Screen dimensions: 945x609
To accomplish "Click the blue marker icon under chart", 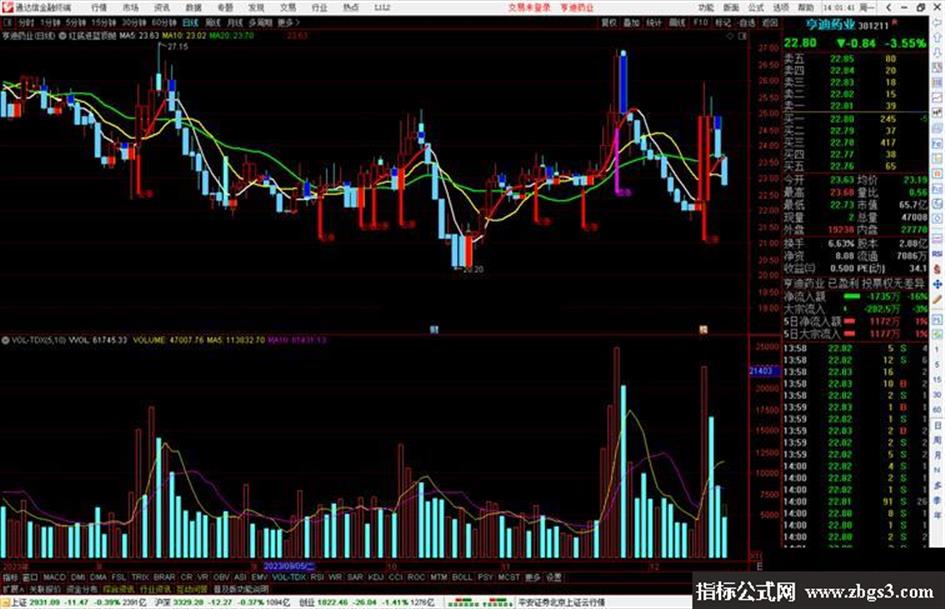I will 434,329.
